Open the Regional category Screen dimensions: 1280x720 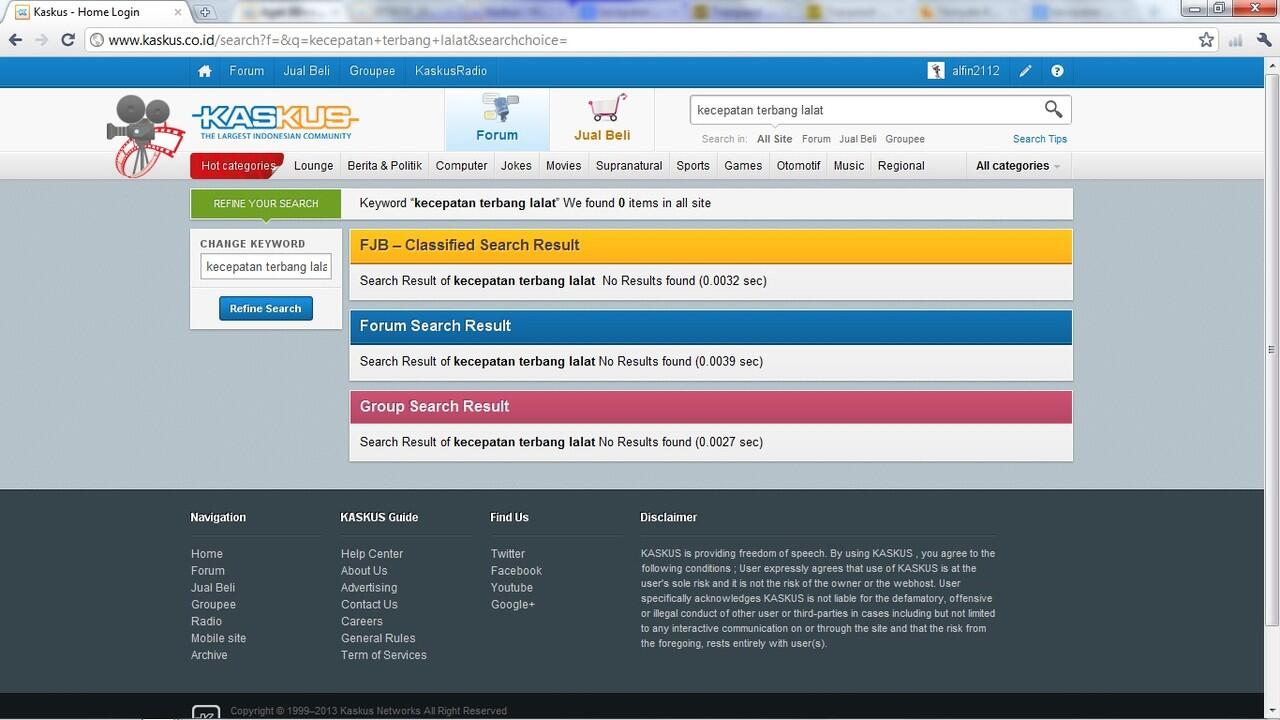click(901, 166)
